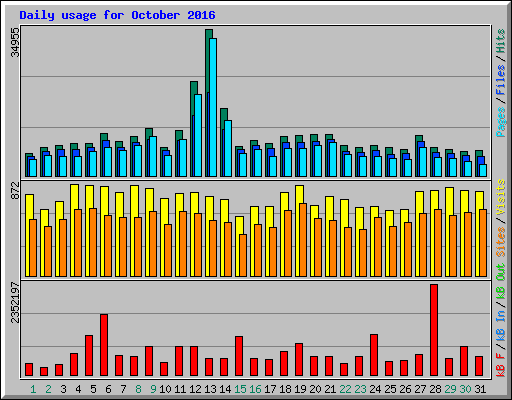512x400 pixels.
Task: Click day 27 on the x-axis
Action: (x=420, y=389)
